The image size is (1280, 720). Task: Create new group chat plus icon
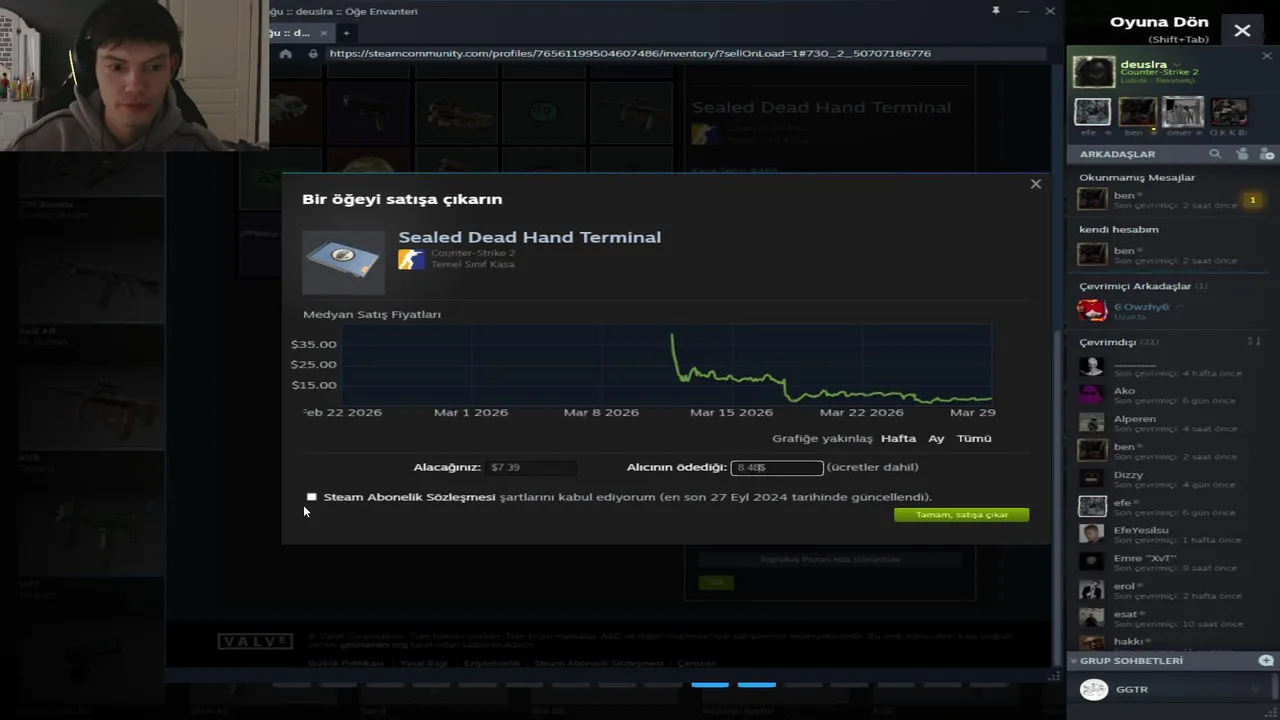[1266, 661]
